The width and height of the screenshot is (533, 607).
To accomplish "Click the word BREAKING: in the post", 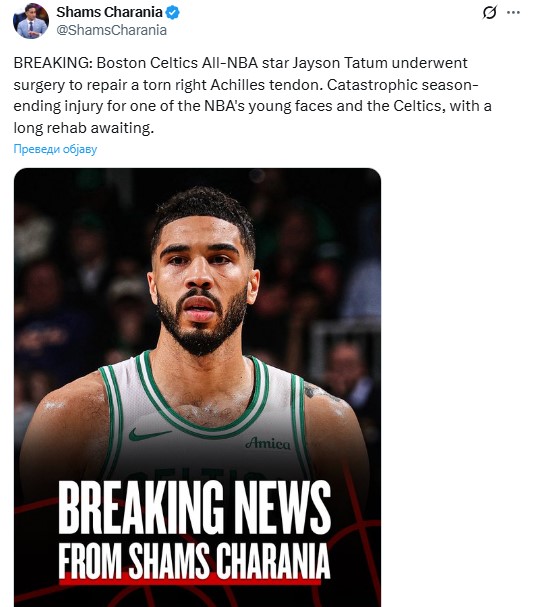I will click(53, 63).
